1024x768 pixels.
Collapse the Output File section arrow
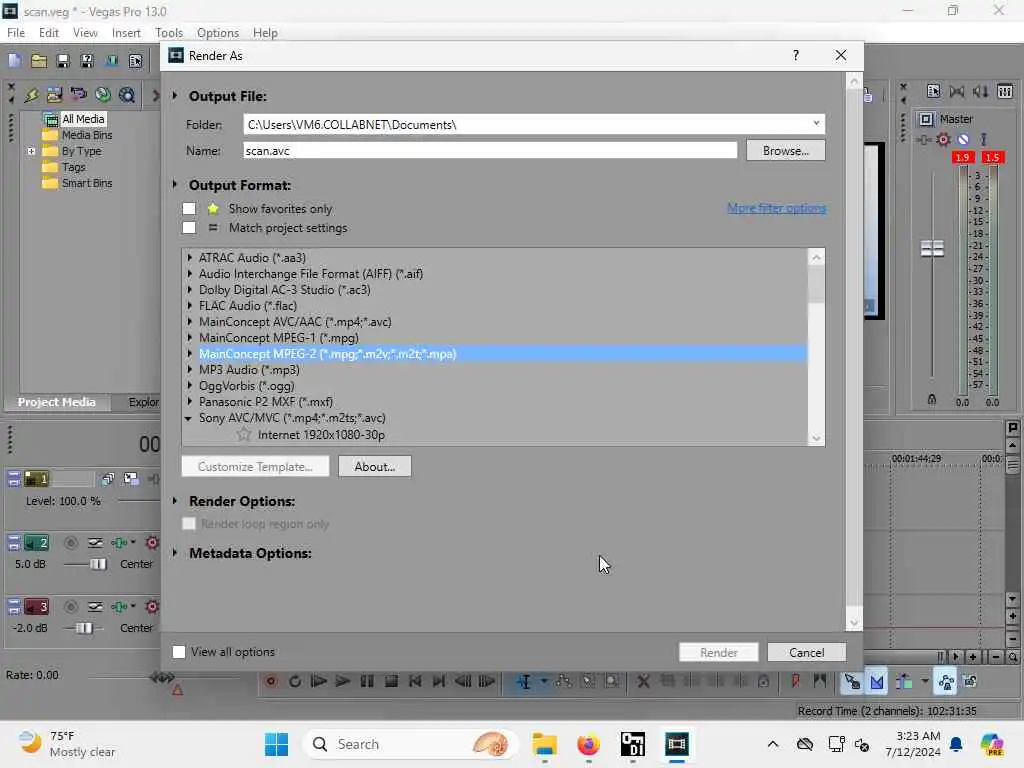coord(175,96)
